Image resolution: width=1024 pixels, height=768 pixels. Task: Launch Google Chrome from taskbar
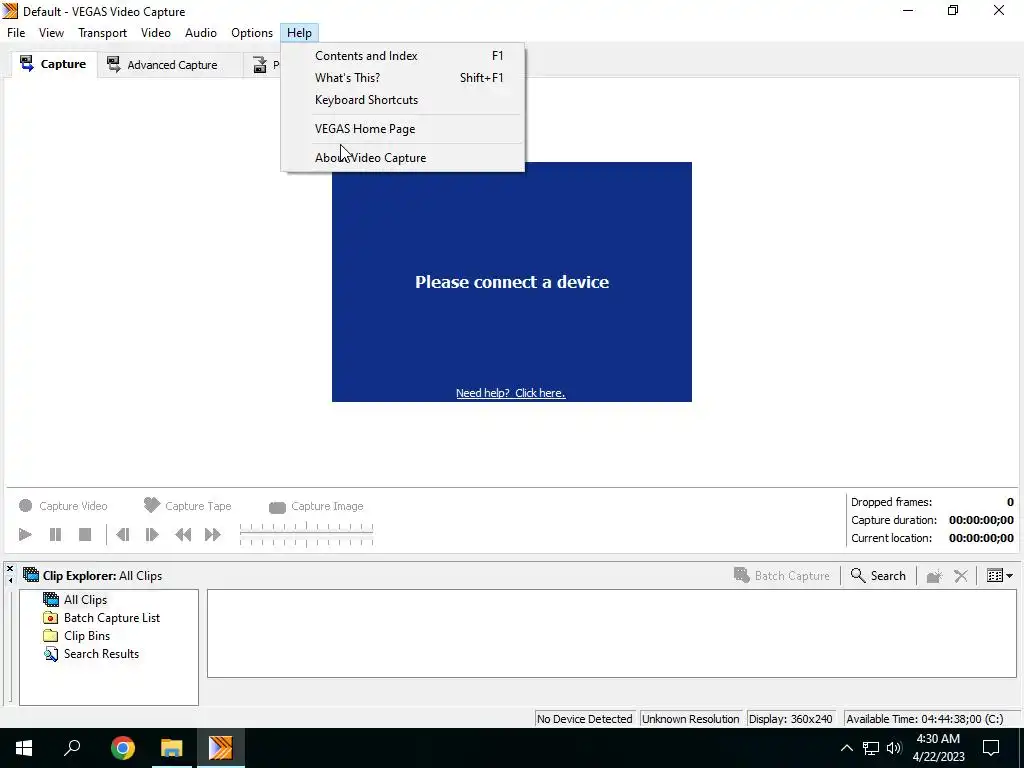[122, 748]
